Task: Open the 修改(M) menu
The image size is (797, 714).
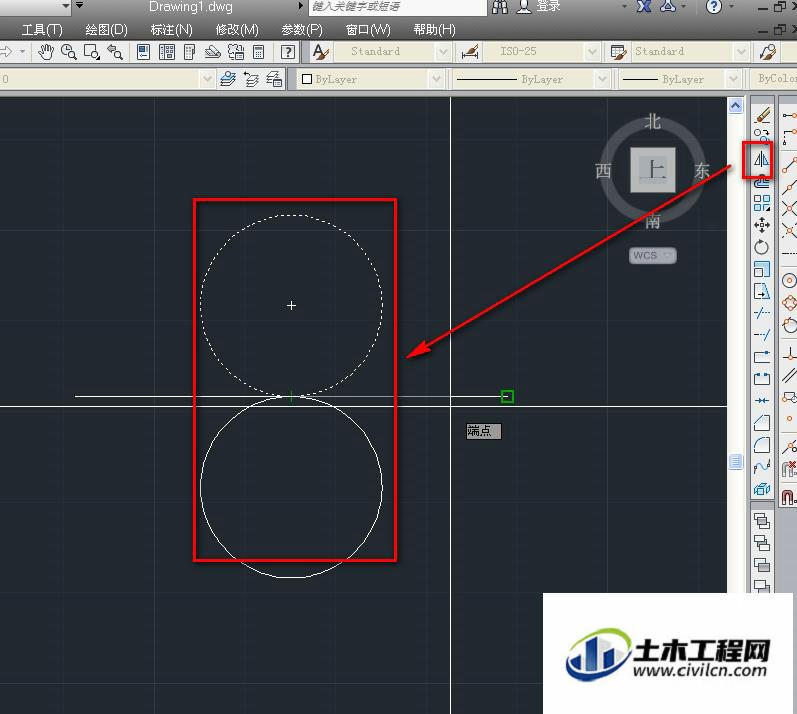Action: click(x=237, y=30)
